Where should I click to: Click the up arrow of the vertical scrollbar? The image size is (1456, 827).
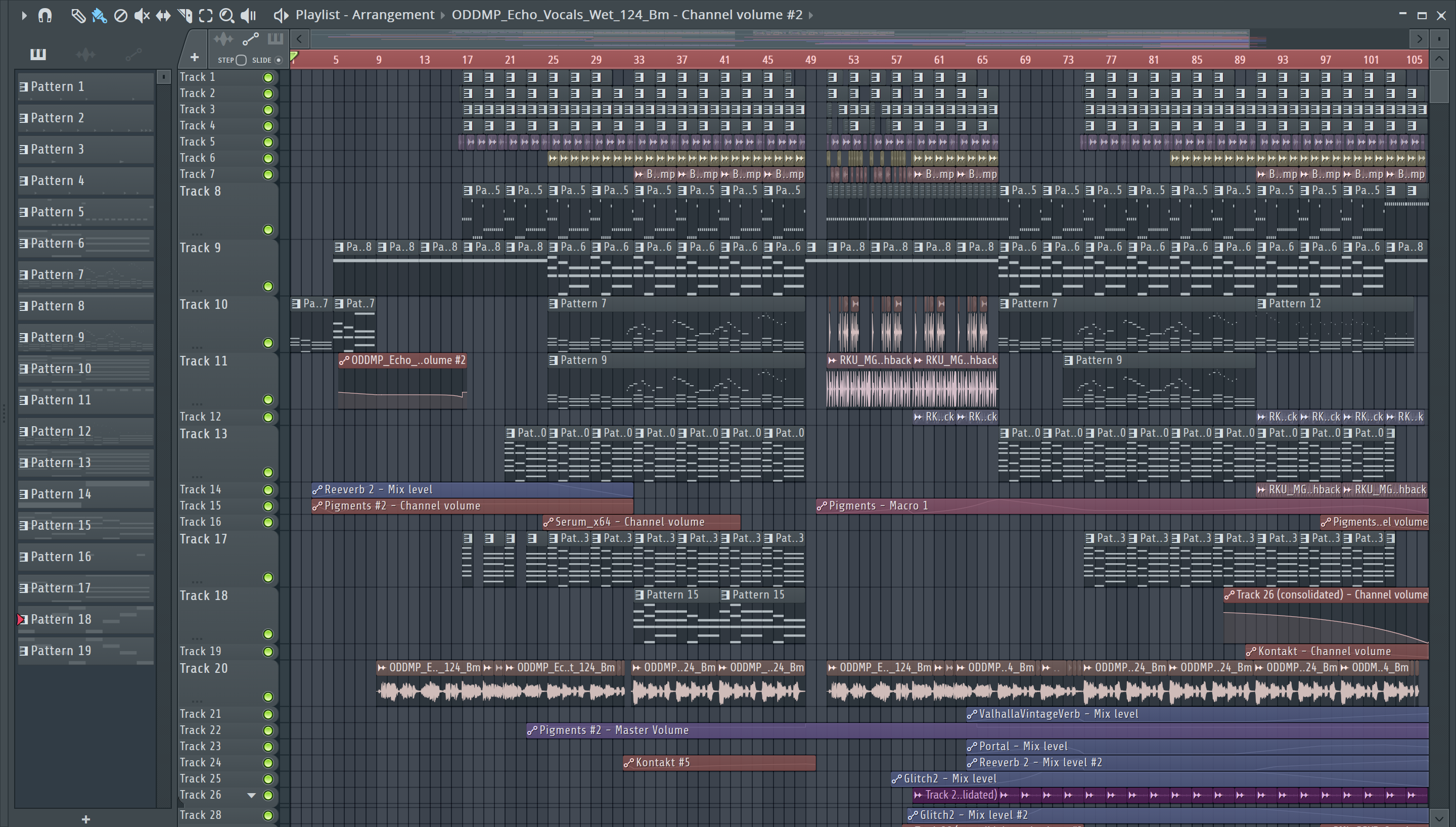[1439, 59]
